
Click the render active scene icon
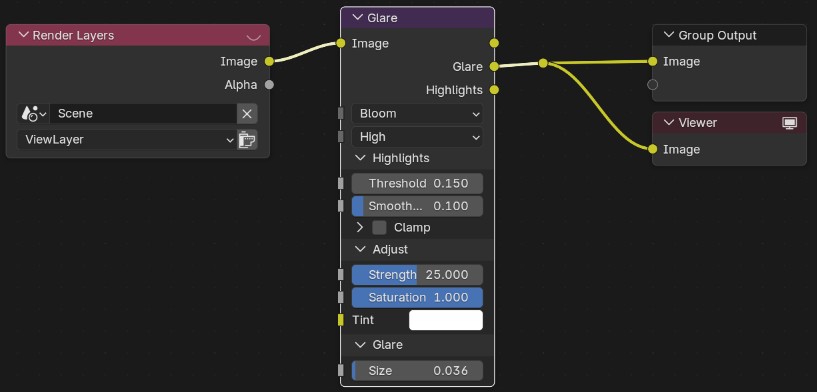(247, 140)
